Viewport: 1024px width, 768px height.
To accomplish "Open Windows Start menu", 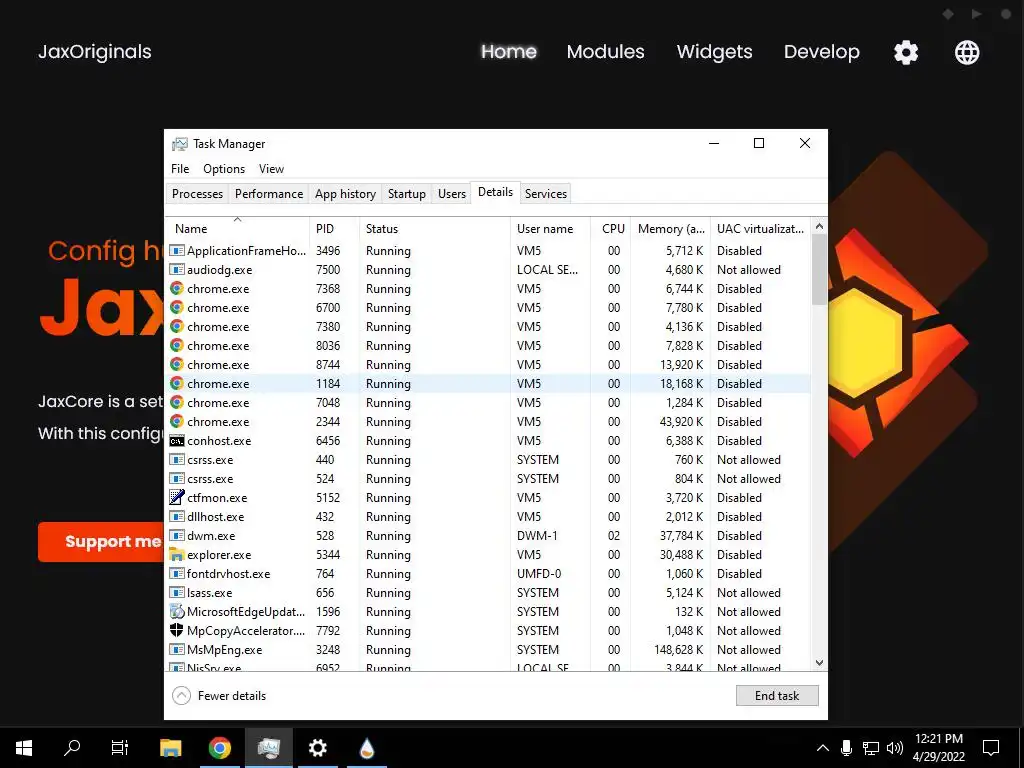I will tap(24, 748).
